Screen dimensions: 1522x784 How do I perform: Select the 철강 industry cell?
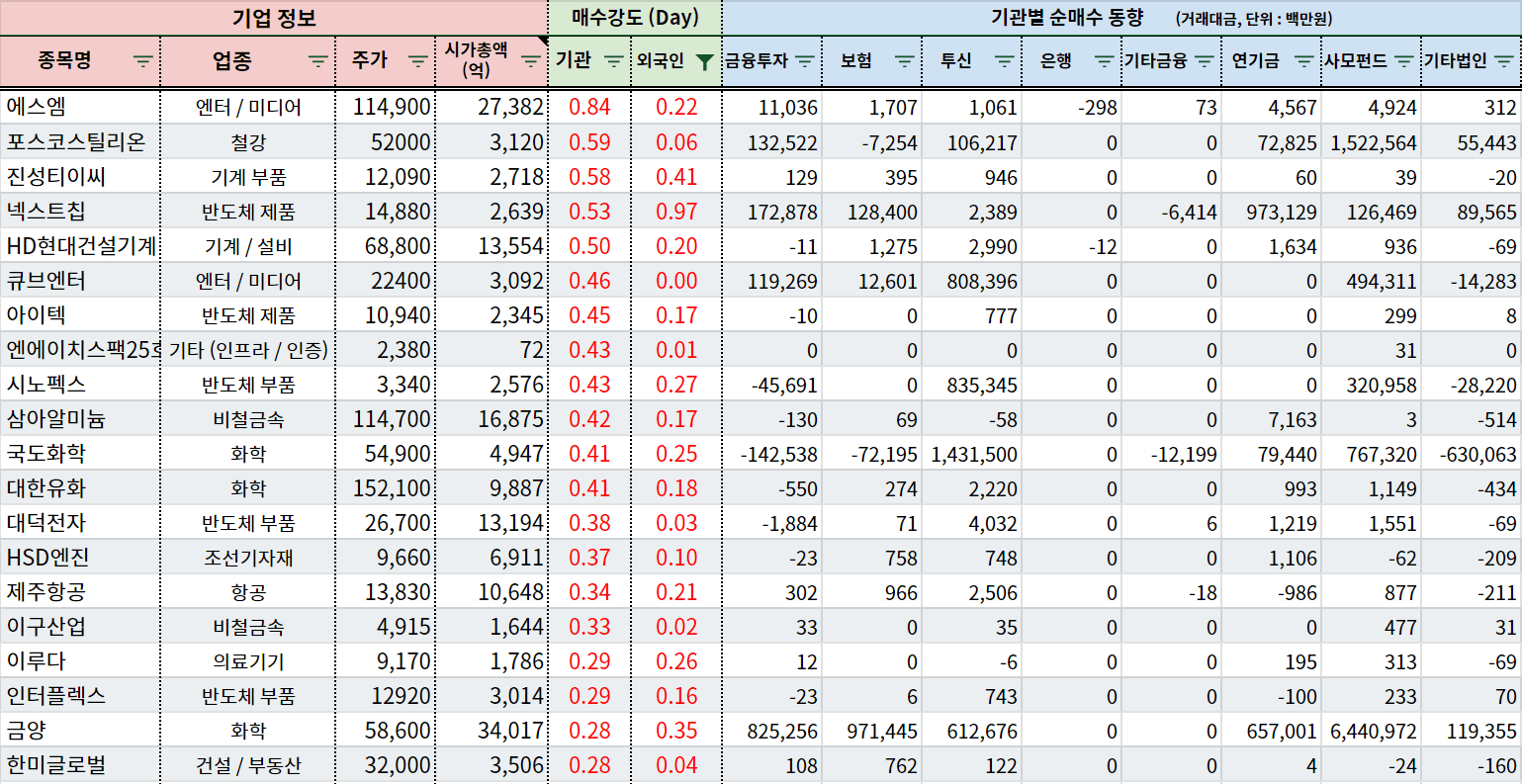(x=248, y=141)
